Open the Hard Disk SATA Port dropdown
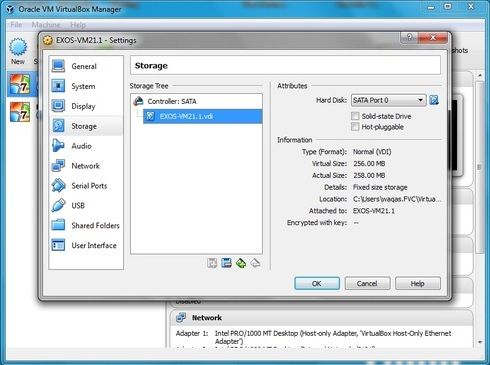Screen dimensions: 490x365 (x=389, y=100)
